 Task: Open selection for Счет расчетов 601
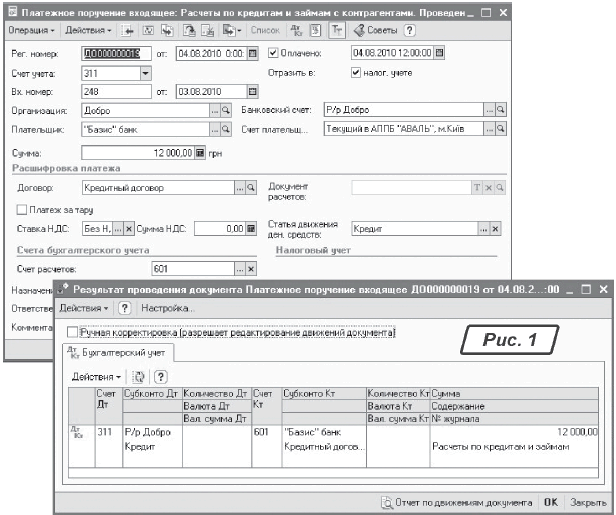(x=238, y=268)
